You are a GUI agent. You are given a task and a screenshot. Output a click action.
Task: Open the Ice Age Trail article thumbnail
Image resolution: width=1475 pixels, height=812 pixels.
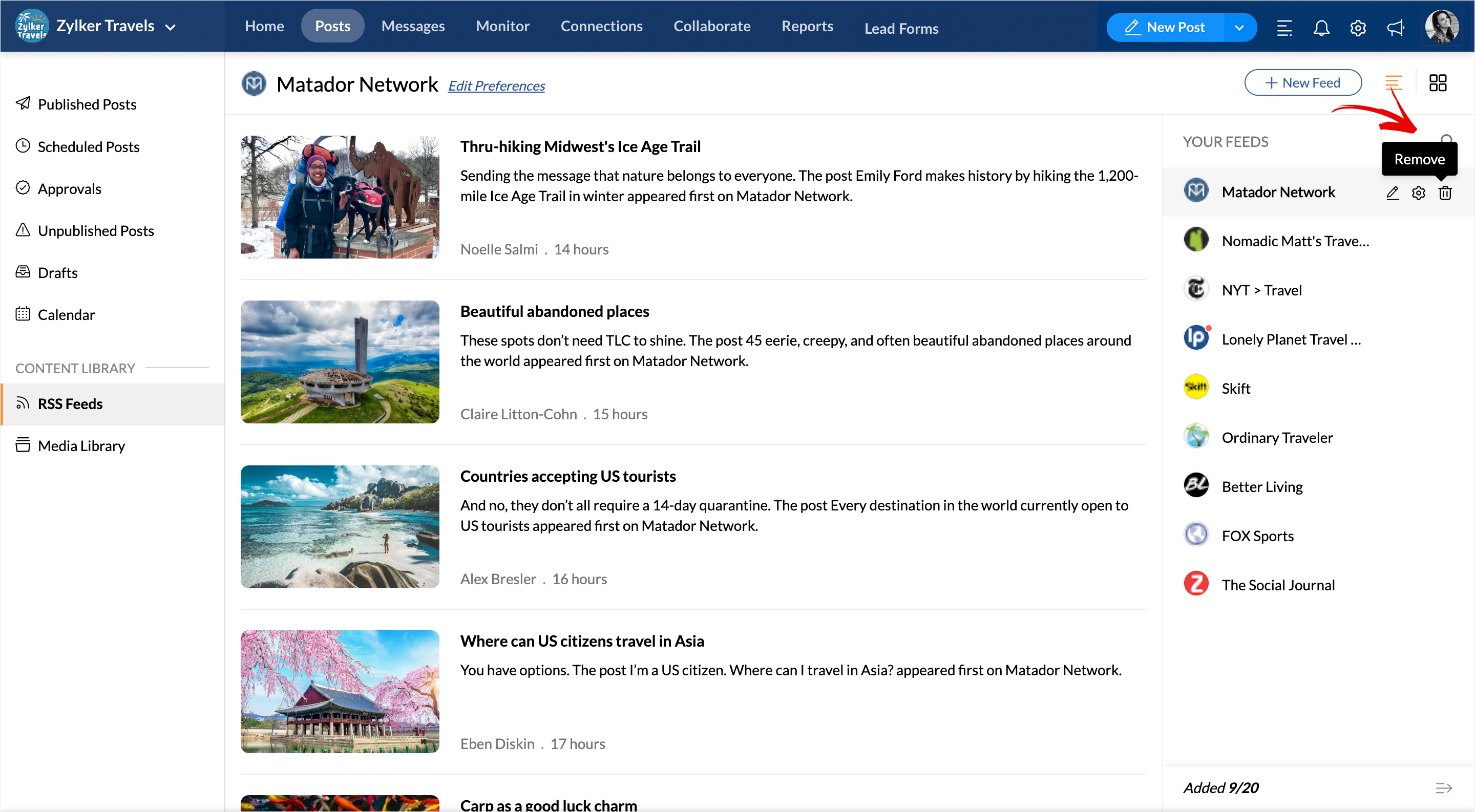click(x=340, y=197)
